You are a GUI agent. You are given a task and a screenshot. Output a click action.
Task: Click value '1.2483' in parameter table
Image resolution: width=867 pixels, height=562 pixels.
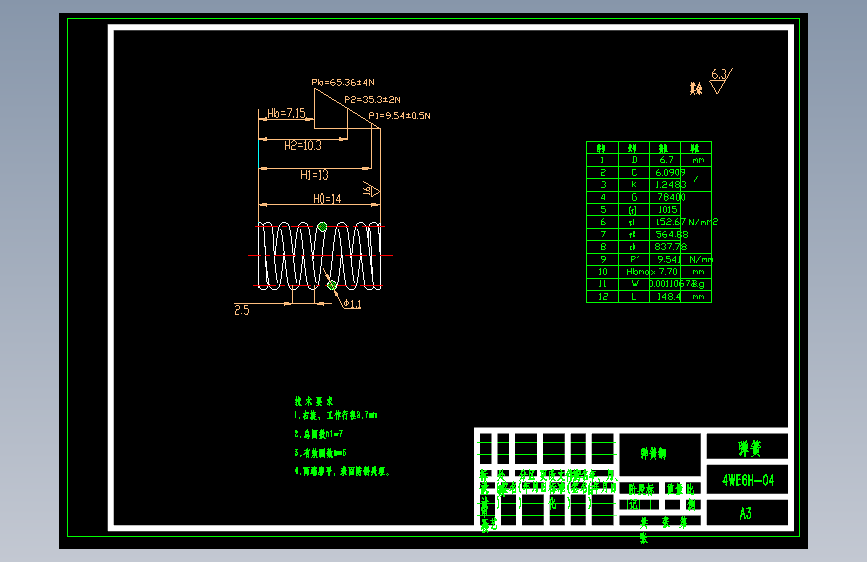point(671,185)
